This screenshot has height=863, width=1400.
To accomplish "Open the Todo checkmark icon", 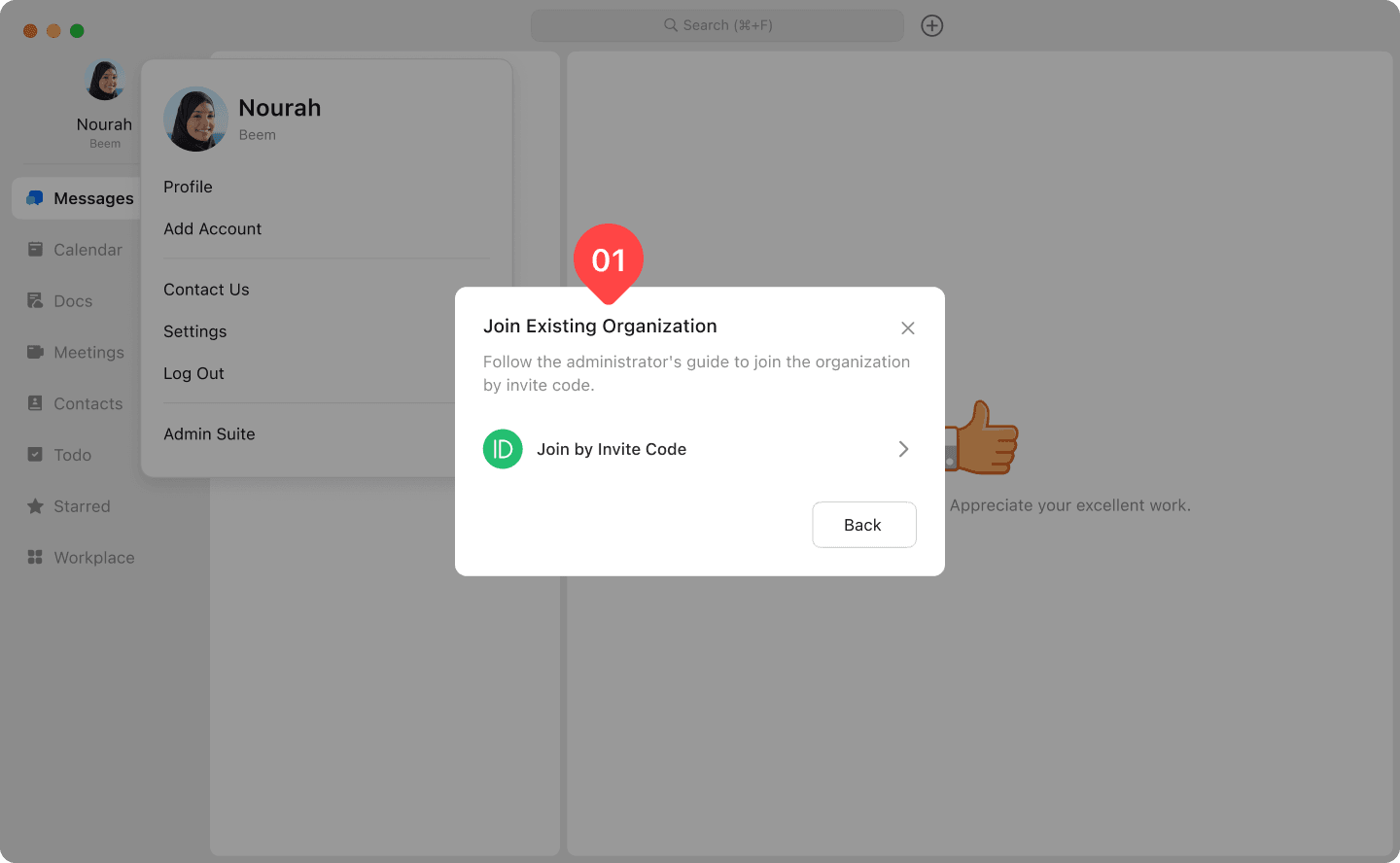I will click(x=35, y=455).
